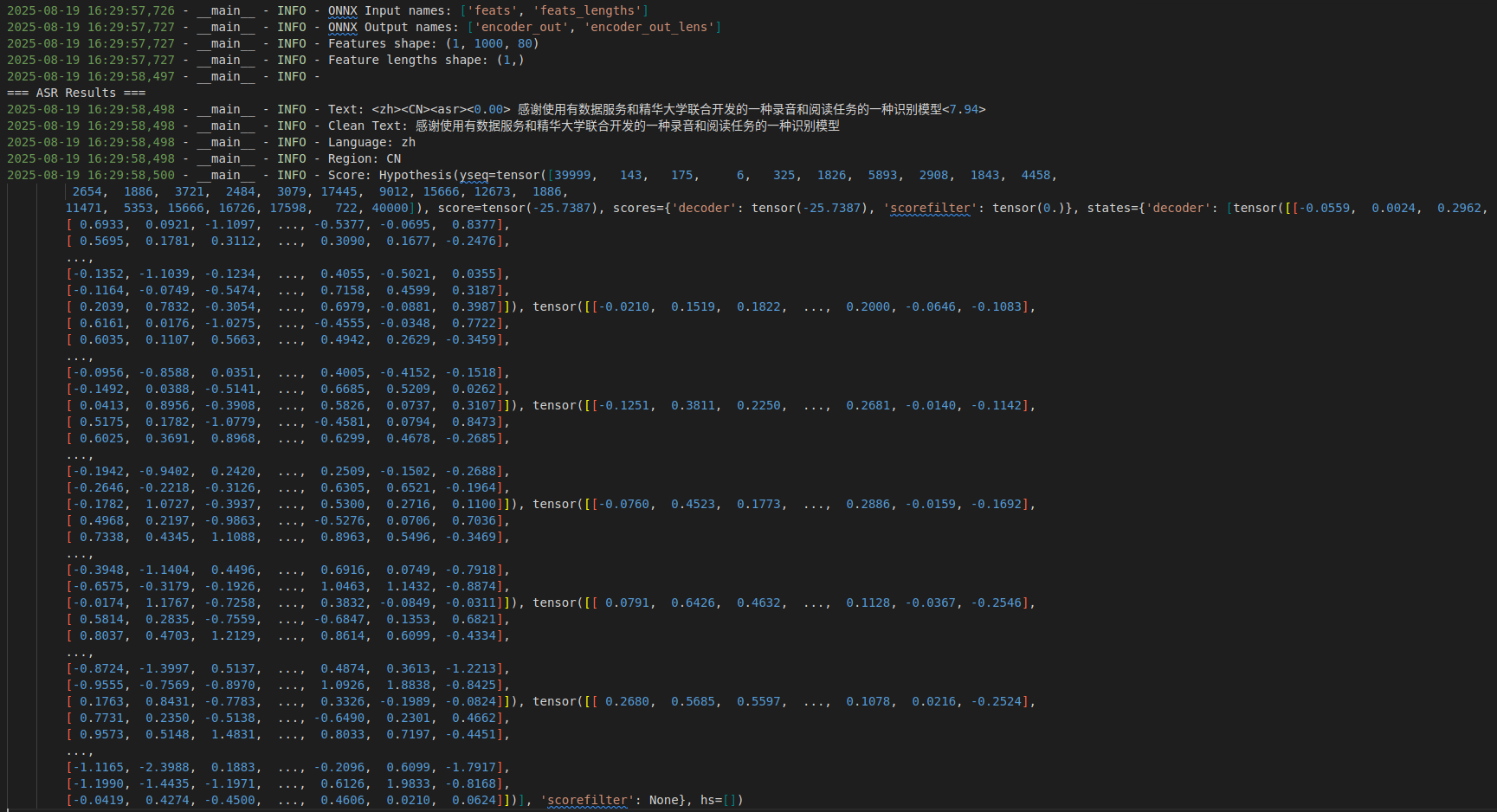
Task: Select the shape value '(1, 1000, 80)'
Action: [492, 43]
